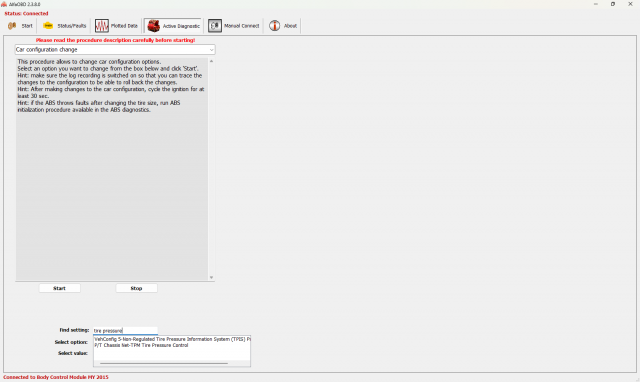Select P/T Chassis Net-TPM Tire Pressure Control

(x=141, y=345)
